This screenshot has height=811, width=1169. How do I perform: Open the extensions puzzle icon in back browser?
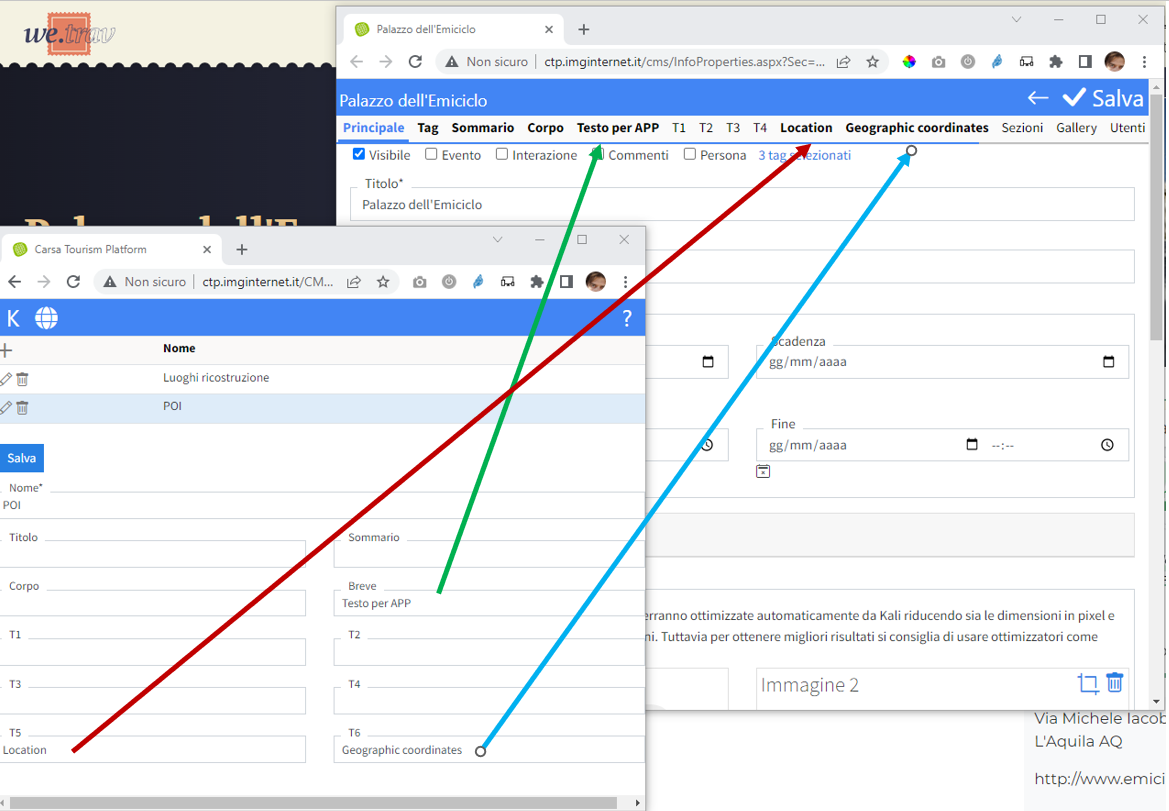pos(1056,62)
